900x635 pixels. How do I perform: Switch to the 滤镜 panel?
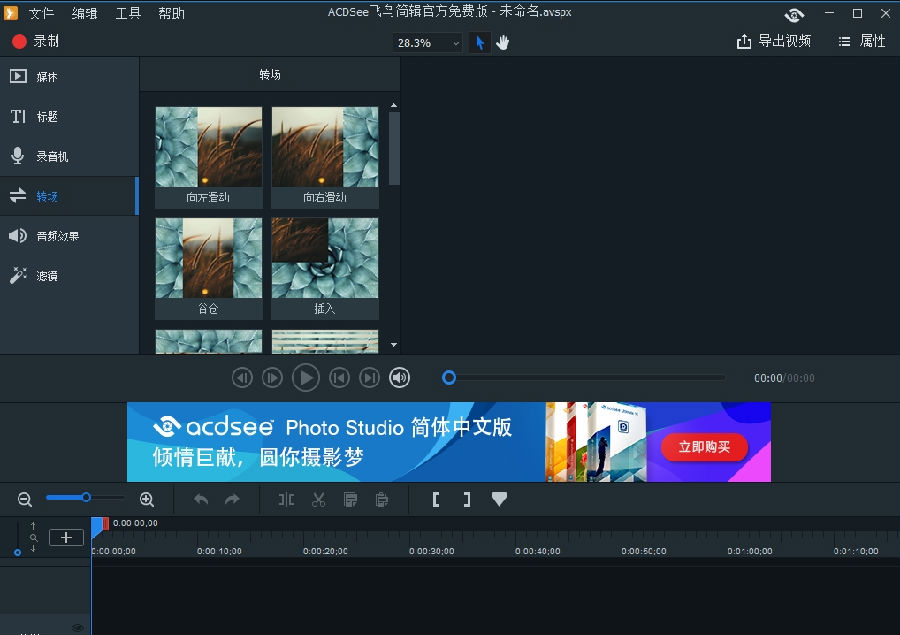click(45, 275)
